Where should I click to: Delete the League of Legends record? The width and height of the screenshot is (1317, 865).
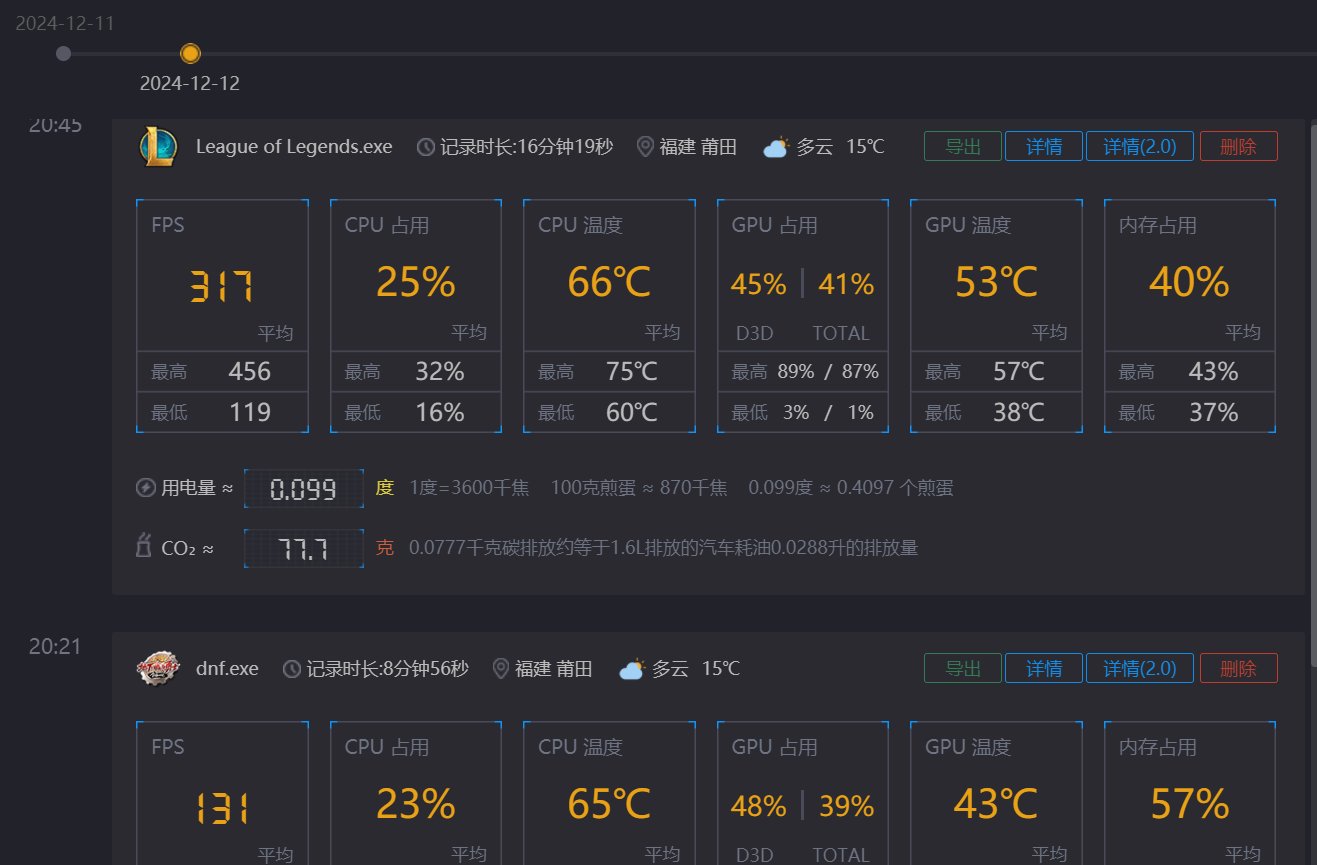coord(1238,146)
